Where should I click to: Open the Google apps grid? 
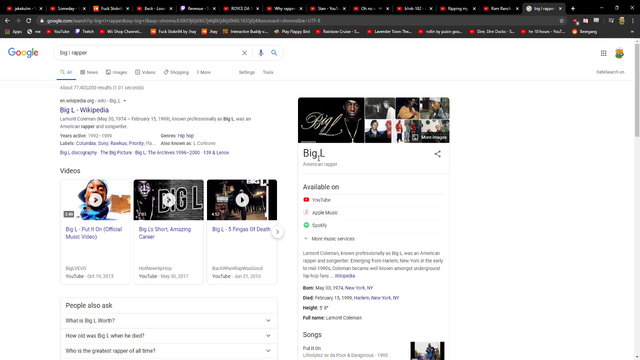tap(603, 53)
